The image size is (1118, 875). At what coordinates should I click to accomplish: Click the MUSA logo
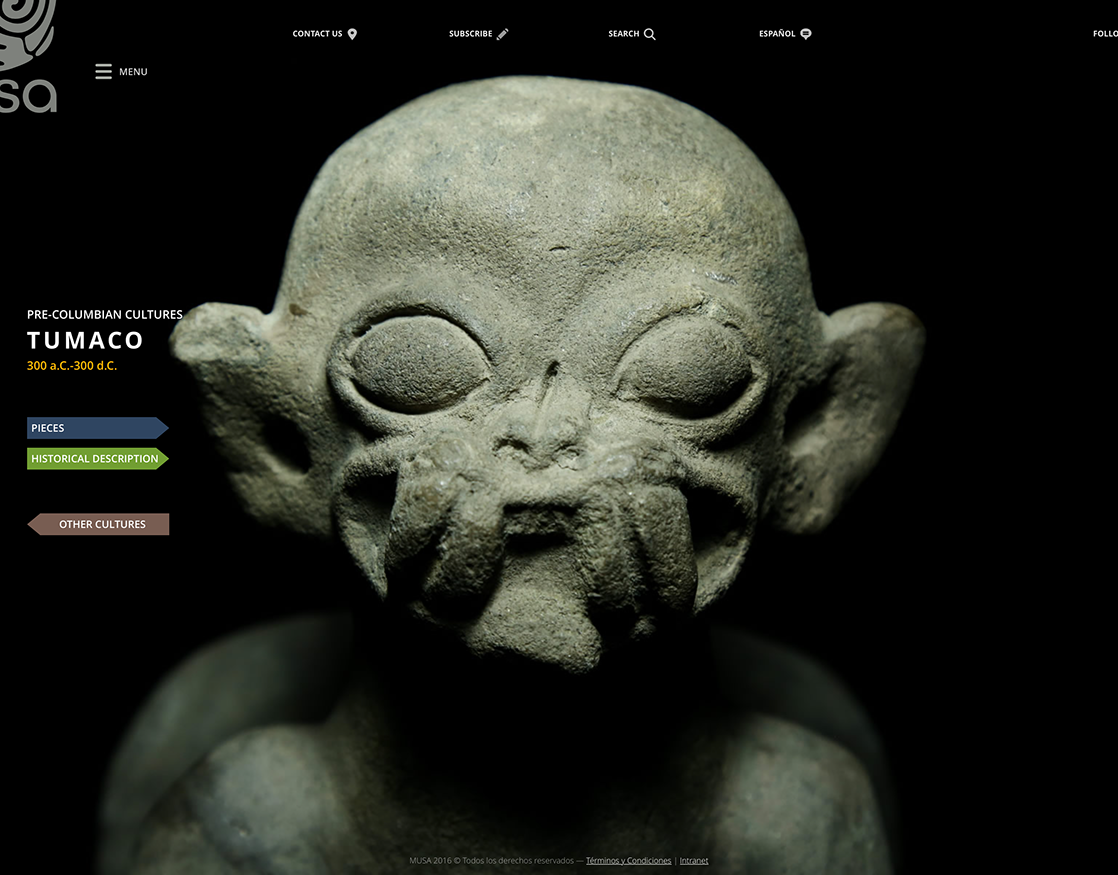click(28, 56)
